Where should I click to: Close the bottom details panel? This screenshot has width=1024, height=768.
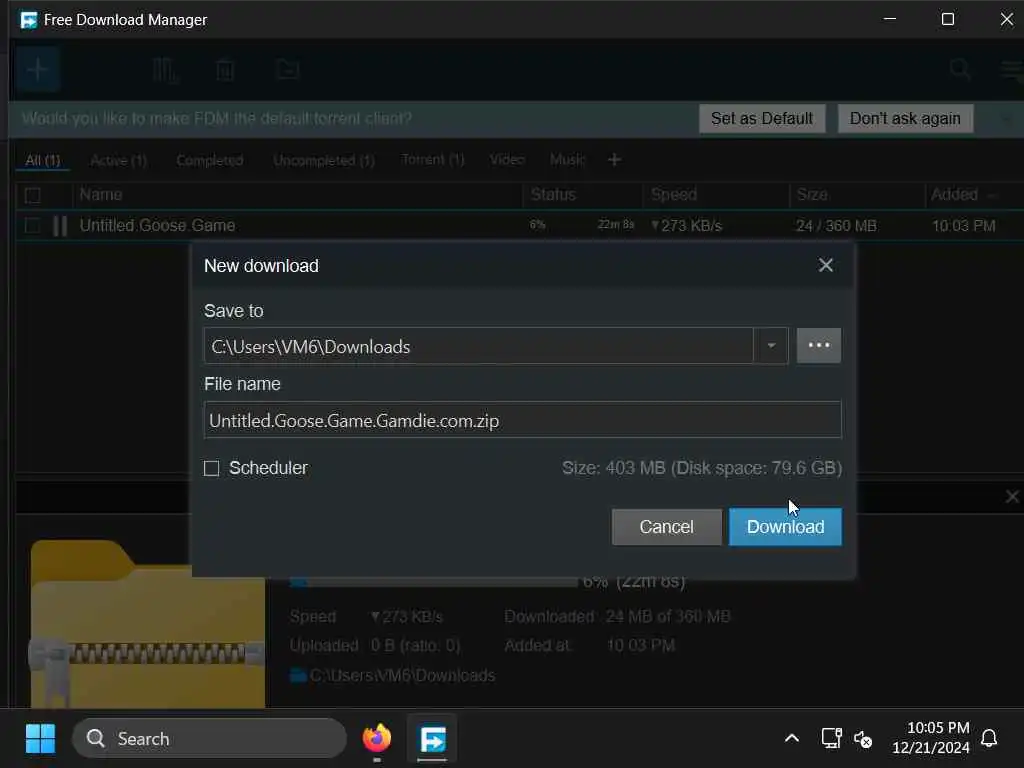1012,497
